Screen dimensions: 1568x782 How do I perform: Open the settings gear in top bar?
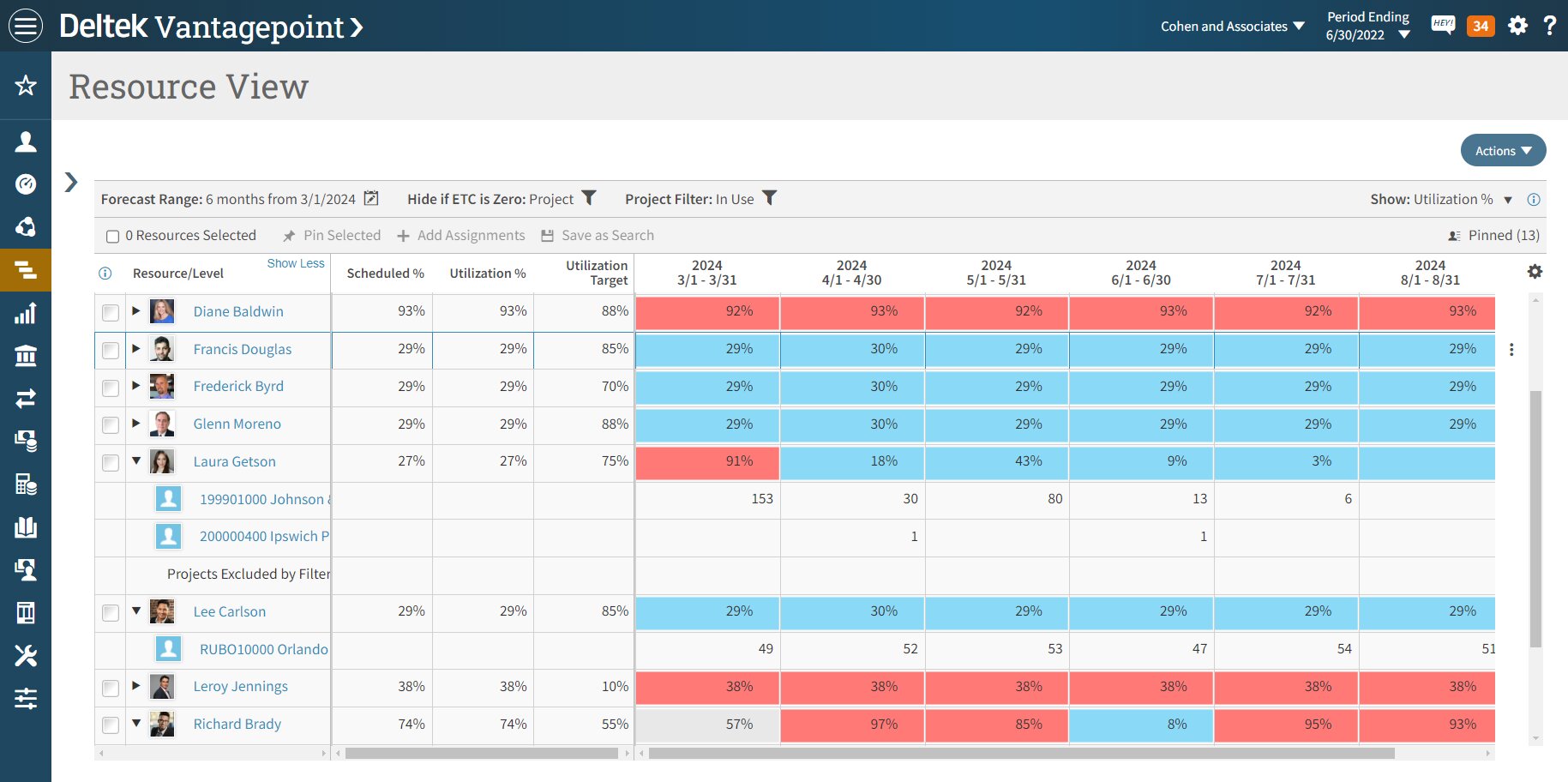[1517, 26]
